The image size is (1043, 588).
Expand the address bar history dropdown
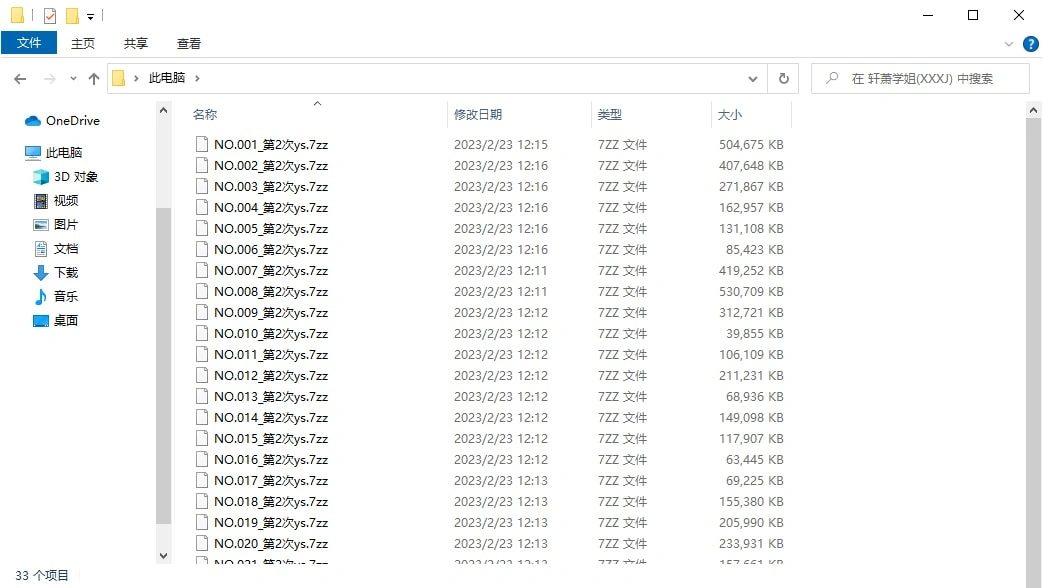tap(753, 78)
